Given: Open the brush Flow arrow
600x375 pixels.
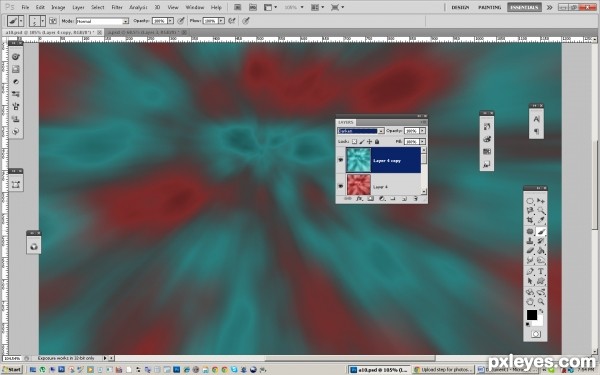Looking at the screenshot, I should click(221, 21).
